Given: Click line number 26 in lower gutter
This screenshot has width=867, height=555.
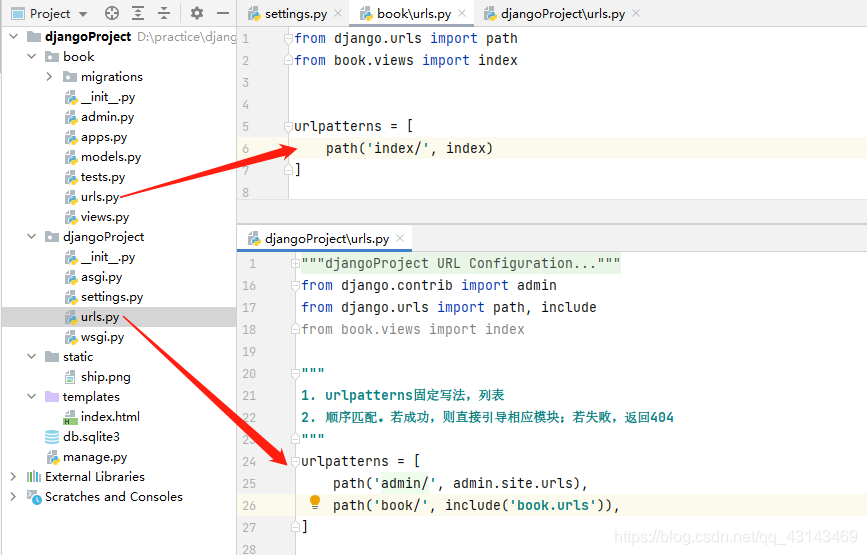Looking at the screenshot, I should pyautogui.click(x=249, y=506).
